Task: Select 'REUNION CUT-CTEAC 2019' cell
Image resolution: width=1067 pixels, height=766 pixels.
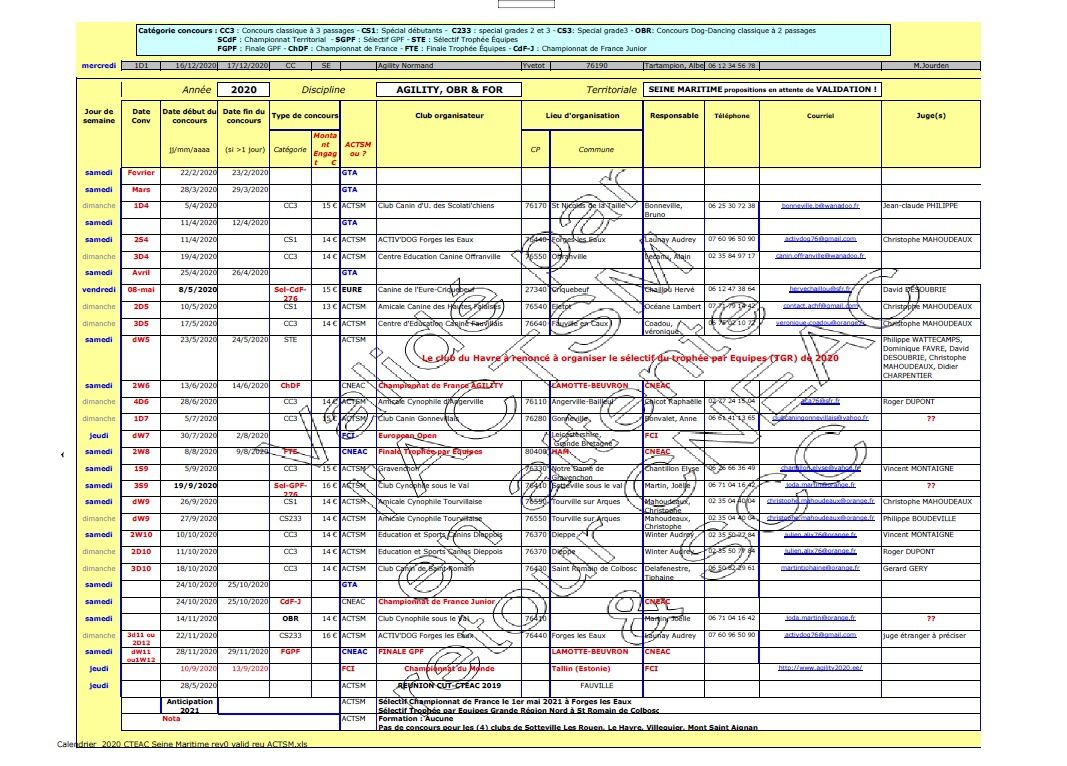Action: (x=449, y=686)
